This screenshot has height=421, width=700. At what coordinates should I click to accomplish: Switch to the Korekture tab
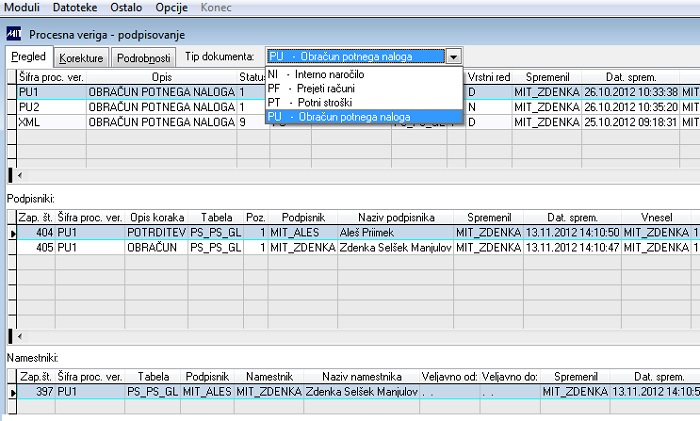click(x=81, y=58)
